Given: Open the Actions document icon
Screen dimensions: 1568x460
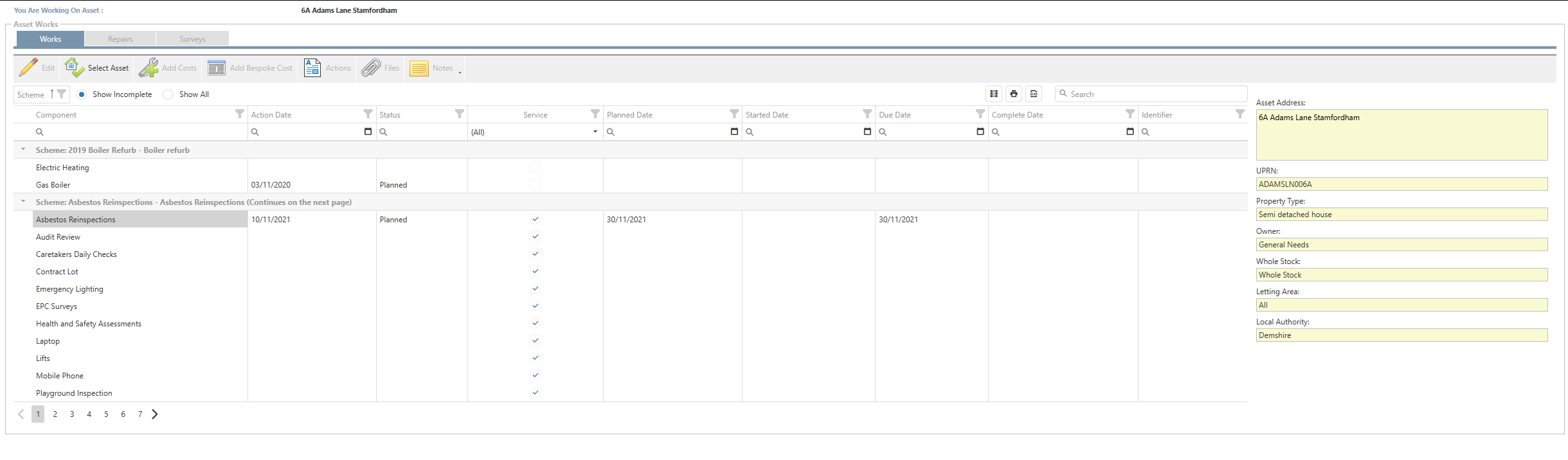Looking at the screenshot, I should (312, 67).
